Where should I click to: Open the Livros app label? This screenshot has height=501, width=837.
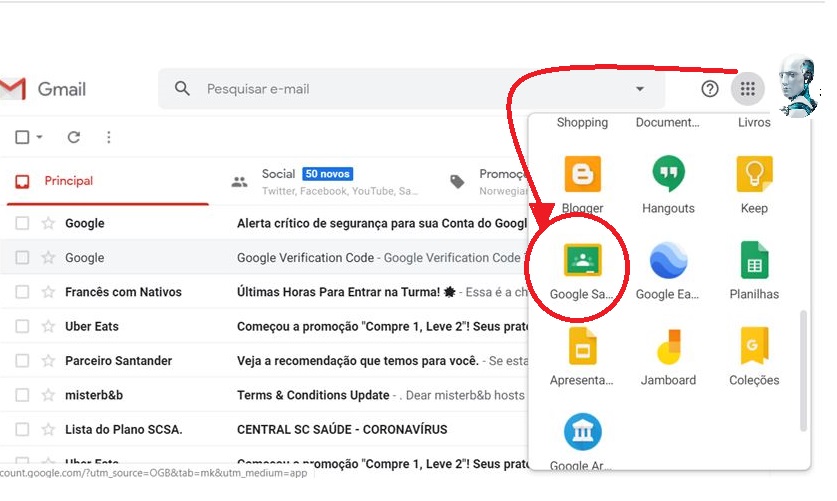[x=754, y=122]
